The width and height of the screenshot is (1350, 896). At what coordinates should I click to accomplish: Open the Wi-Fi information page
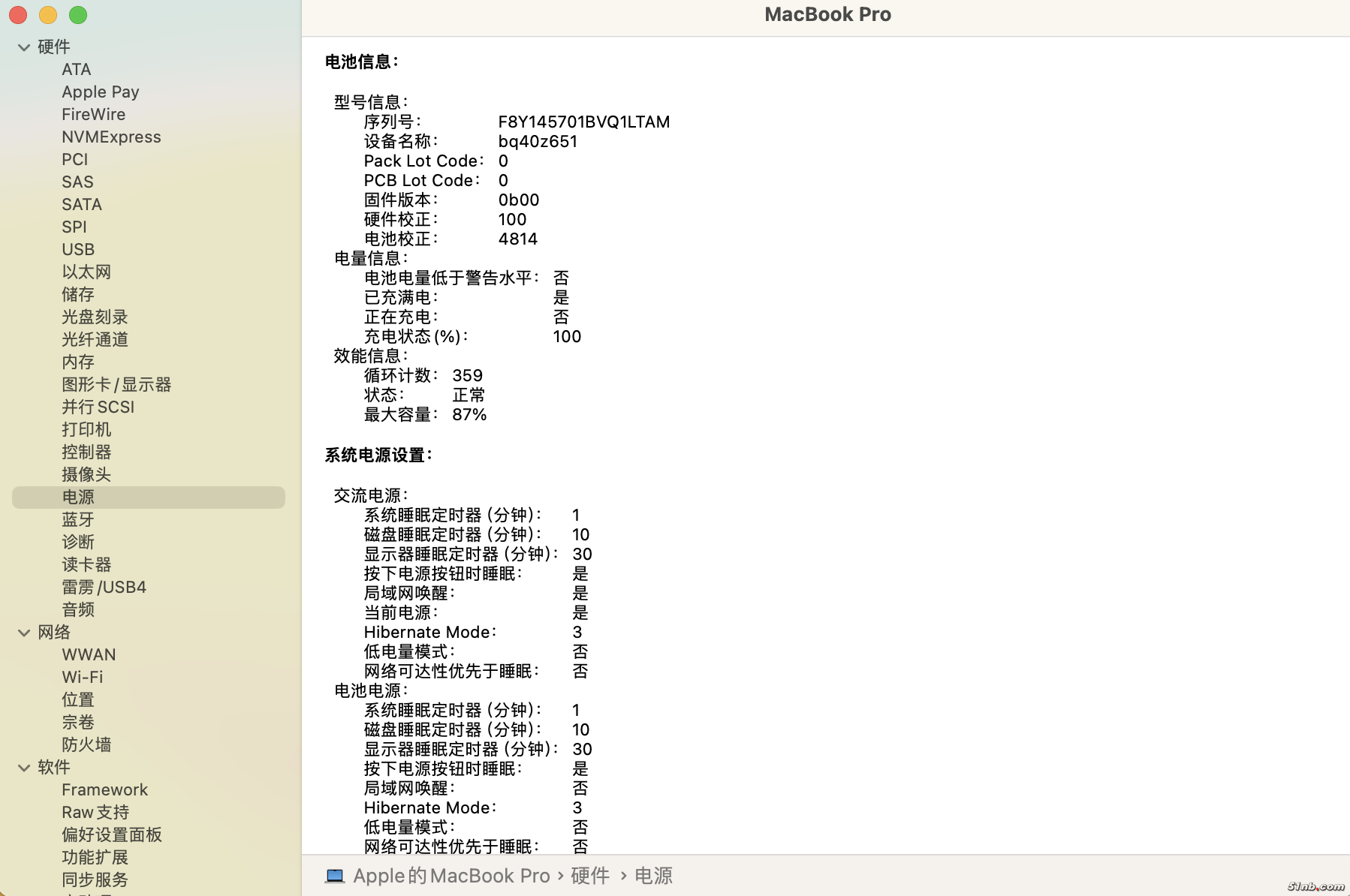pyautogui.click(x=82, y=677)
